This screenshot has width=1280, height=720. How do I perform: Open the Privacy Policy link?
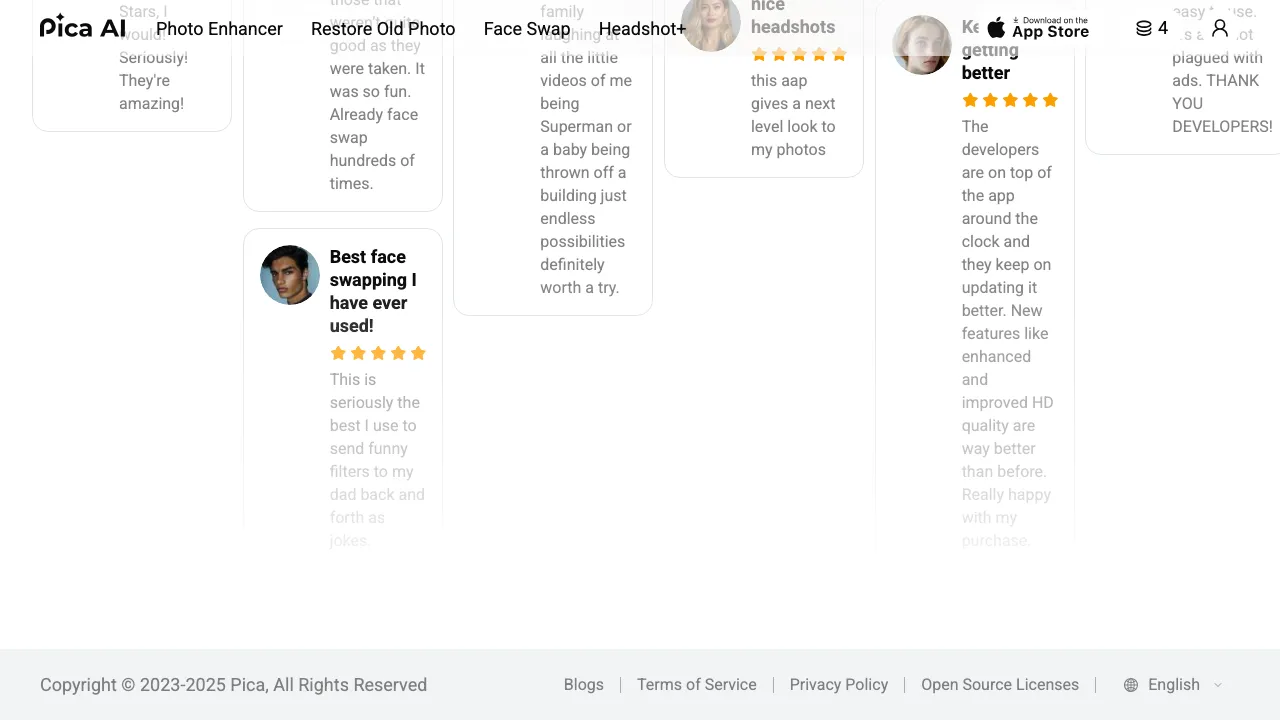tap(839, 685)
